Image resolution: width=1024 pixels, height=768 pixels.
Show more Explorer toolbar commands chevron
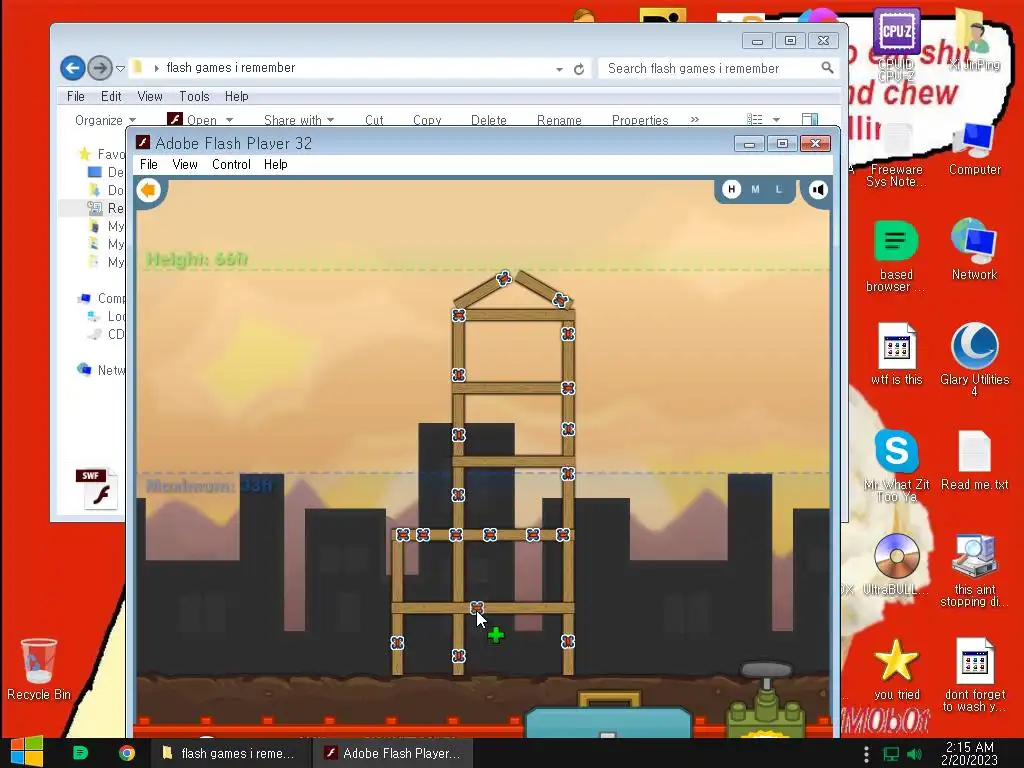[x=695, y=120]
